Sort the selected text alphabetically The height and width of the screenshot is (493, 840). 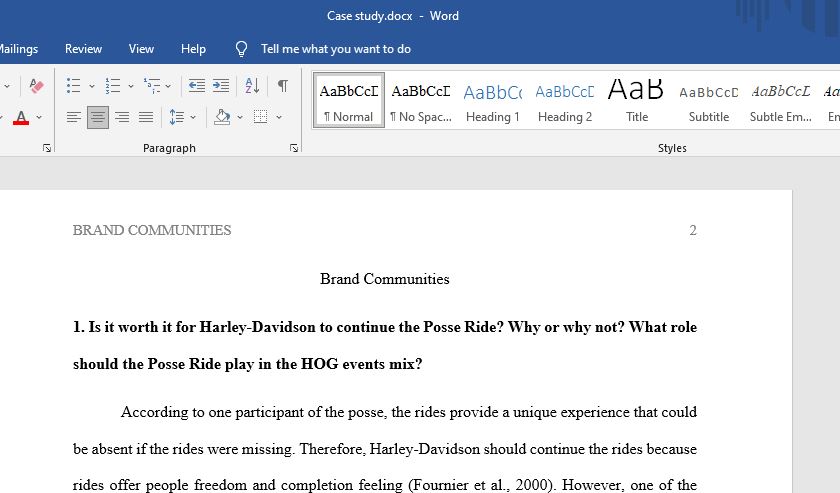(x=252, y=86)
